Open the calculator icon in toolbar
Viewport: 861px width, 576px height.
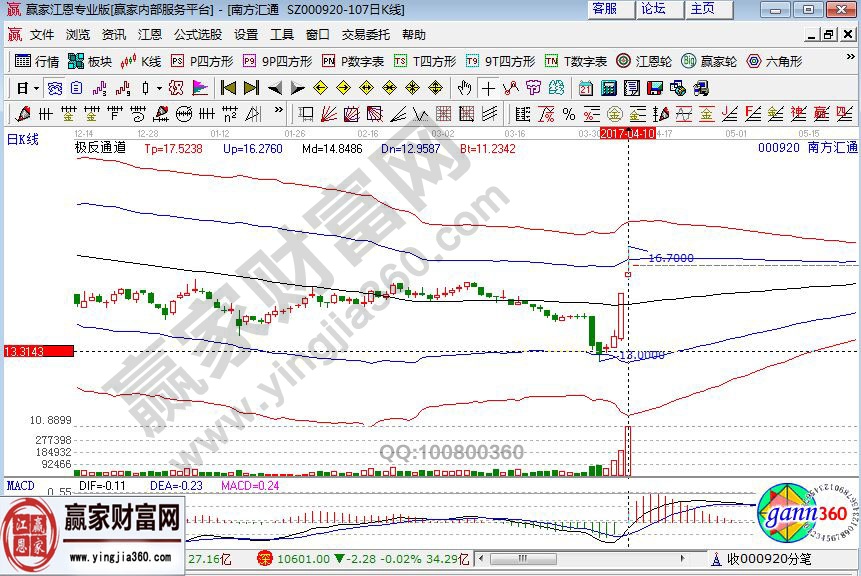(608, 88)
